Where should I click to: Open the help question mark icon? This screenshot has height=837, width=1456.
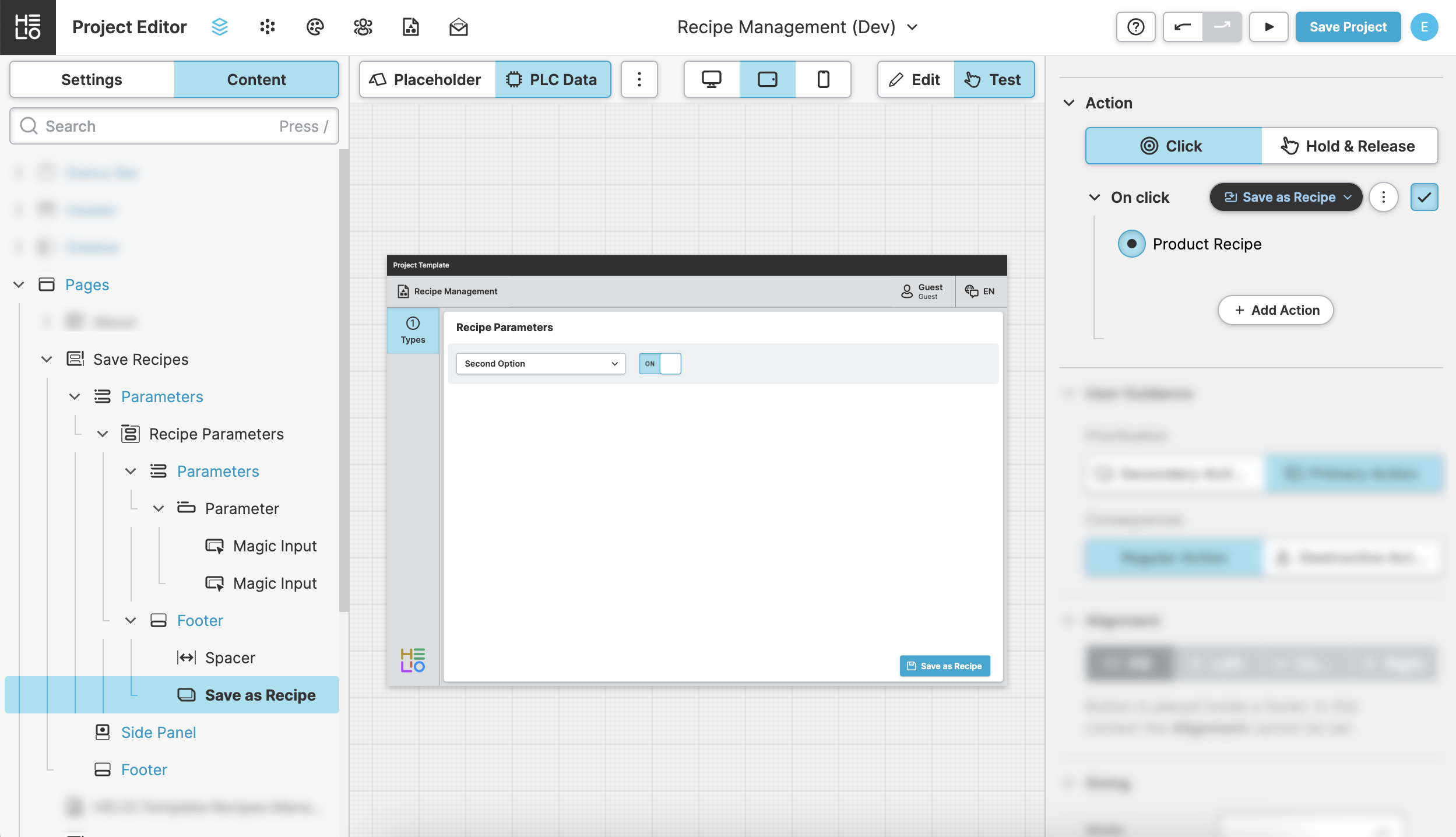[1135, 27]
